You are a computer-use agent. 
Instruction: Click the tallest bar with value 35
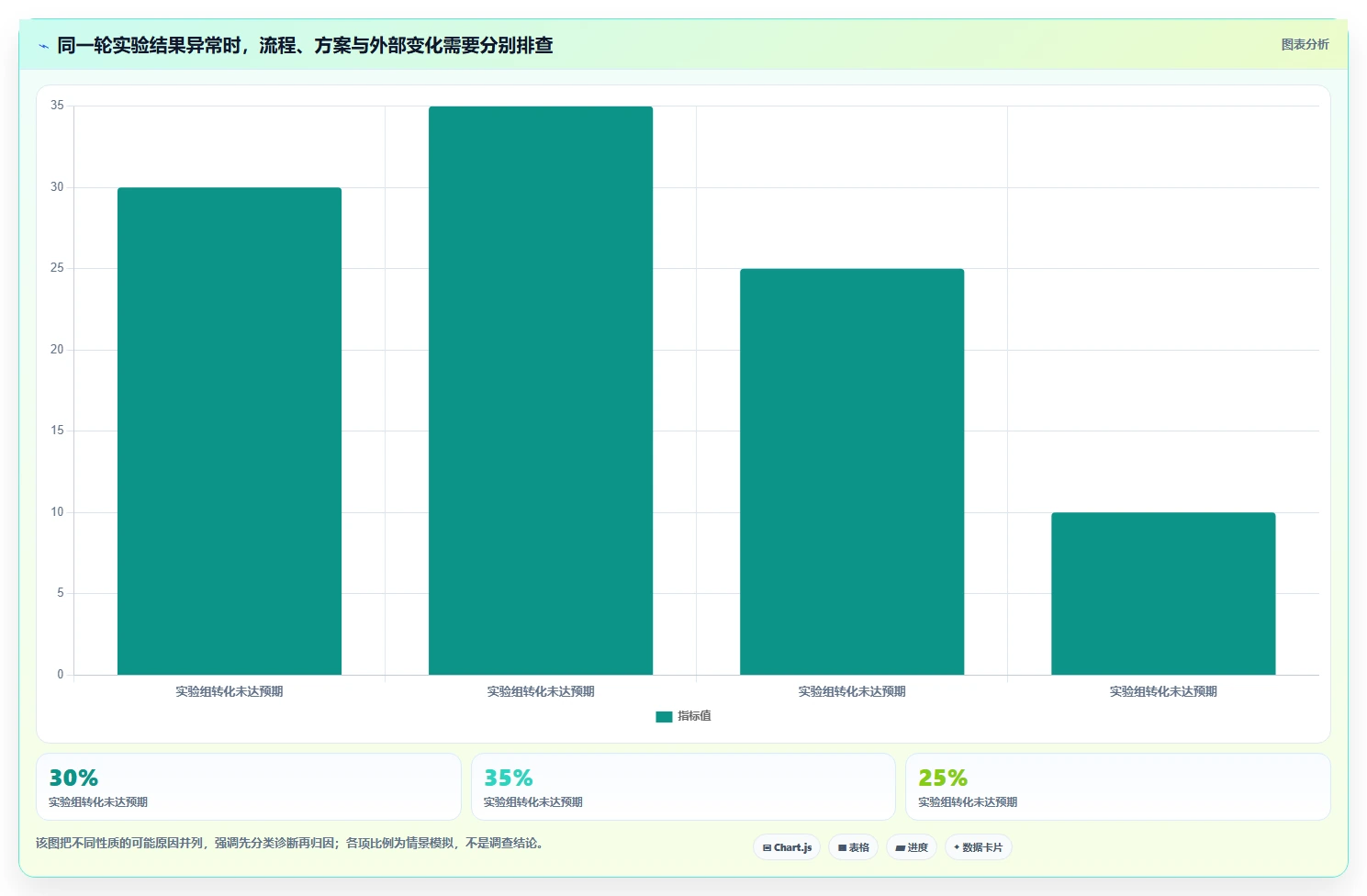point(541,390)
